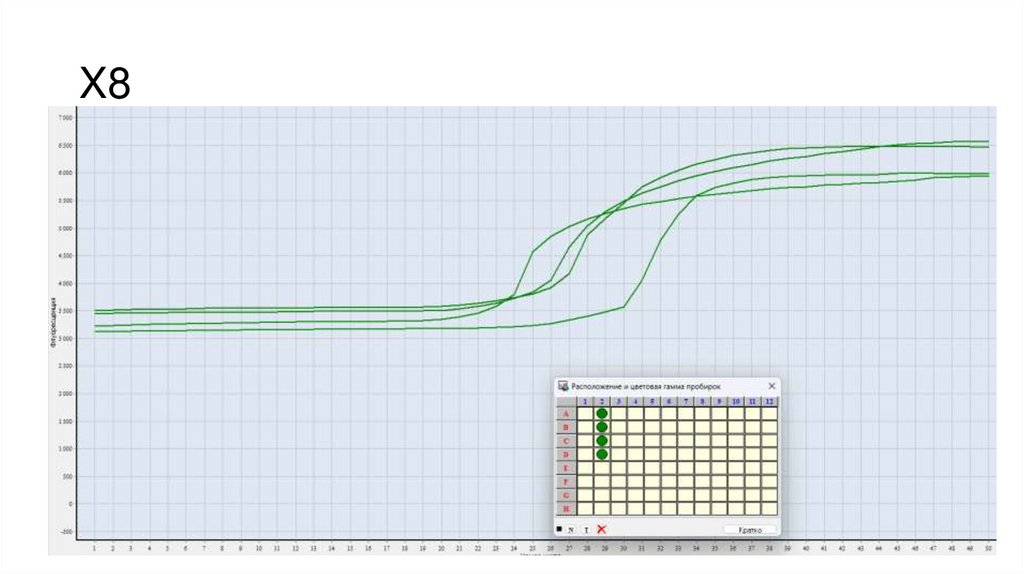Select the green tube in well D2
Viewport: 1024px width, 574px height.
click(x=601, y=454)
